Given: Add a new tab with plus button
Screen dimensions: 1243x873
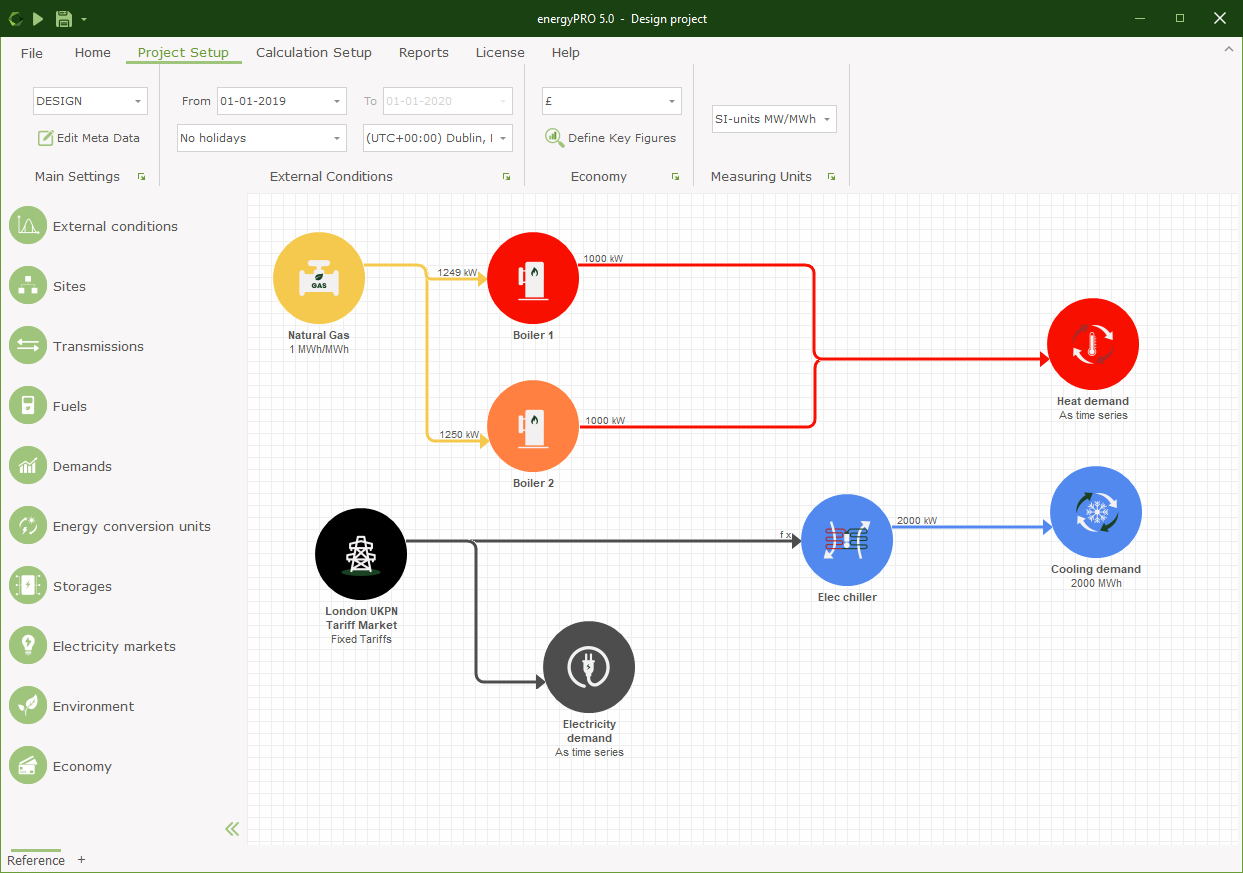Looking at the screenshot, I should (81, 860).
